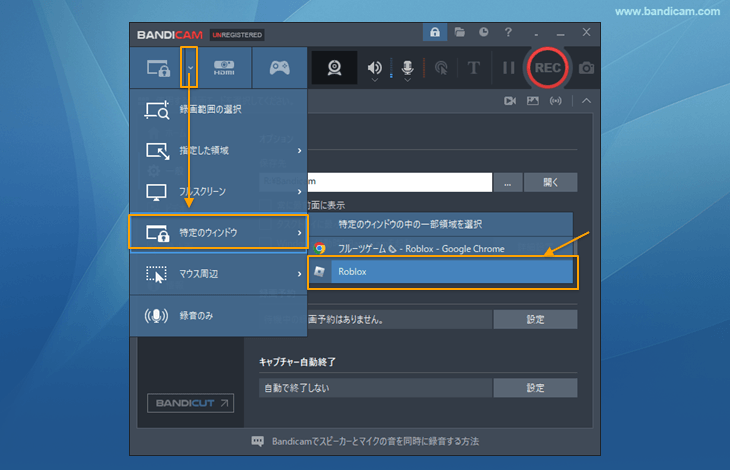Image resolution: width=730 pixels, height=470 pixels.
Task: Collapse the panel with the up chevron
Action: 586,101
